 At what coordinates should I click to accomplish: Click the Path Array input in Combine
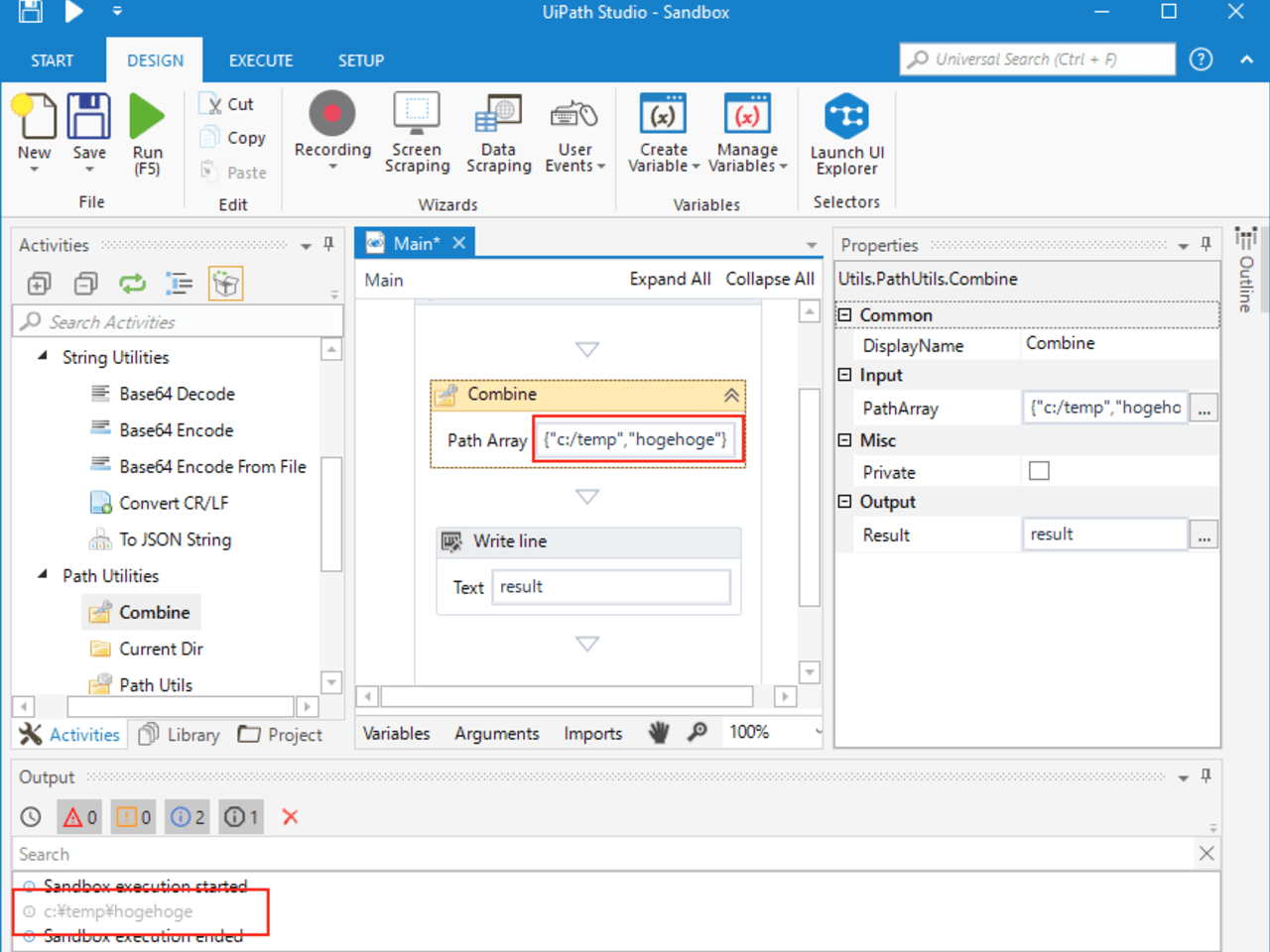(635, 439)
